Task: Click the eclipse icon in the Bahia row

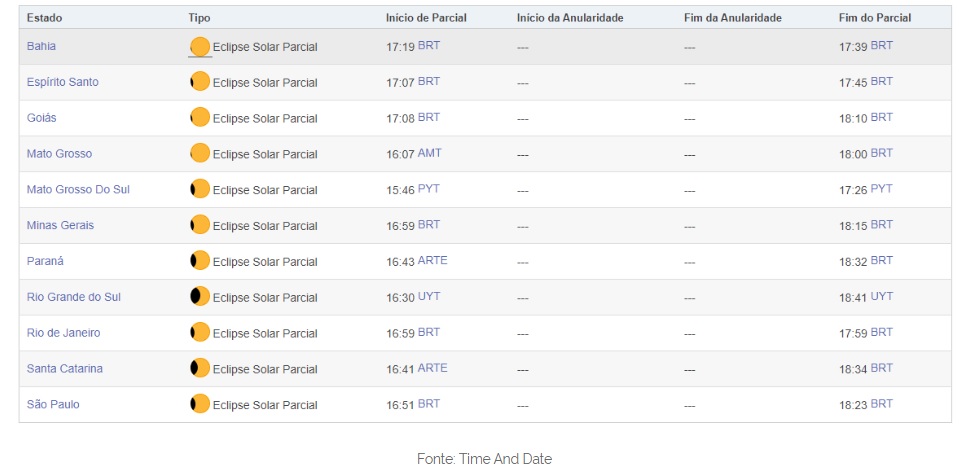Action: [200, 47]
